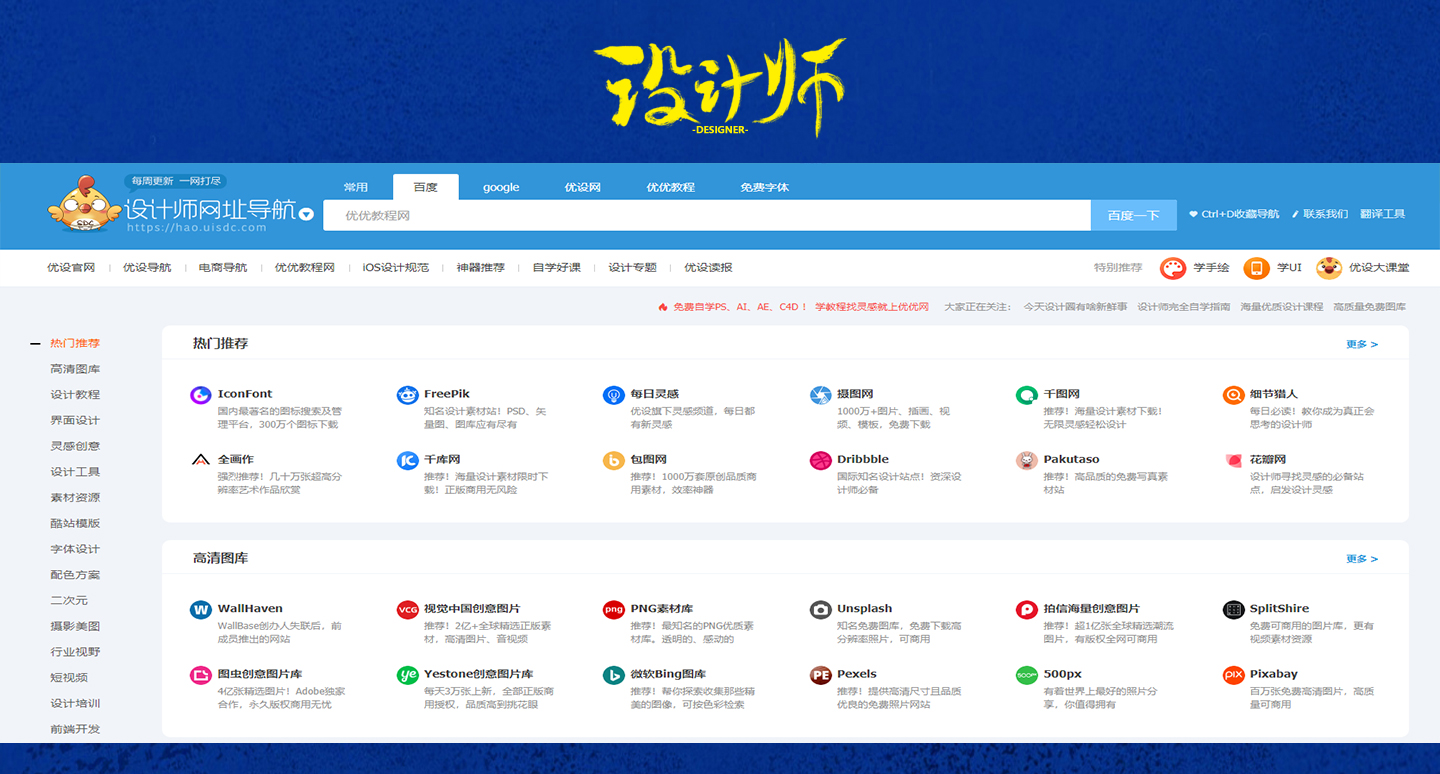The width and height of the screenshot is (1440, 774).
Task: Open the 千图网 green icon
Action: tap(1026, 395)
